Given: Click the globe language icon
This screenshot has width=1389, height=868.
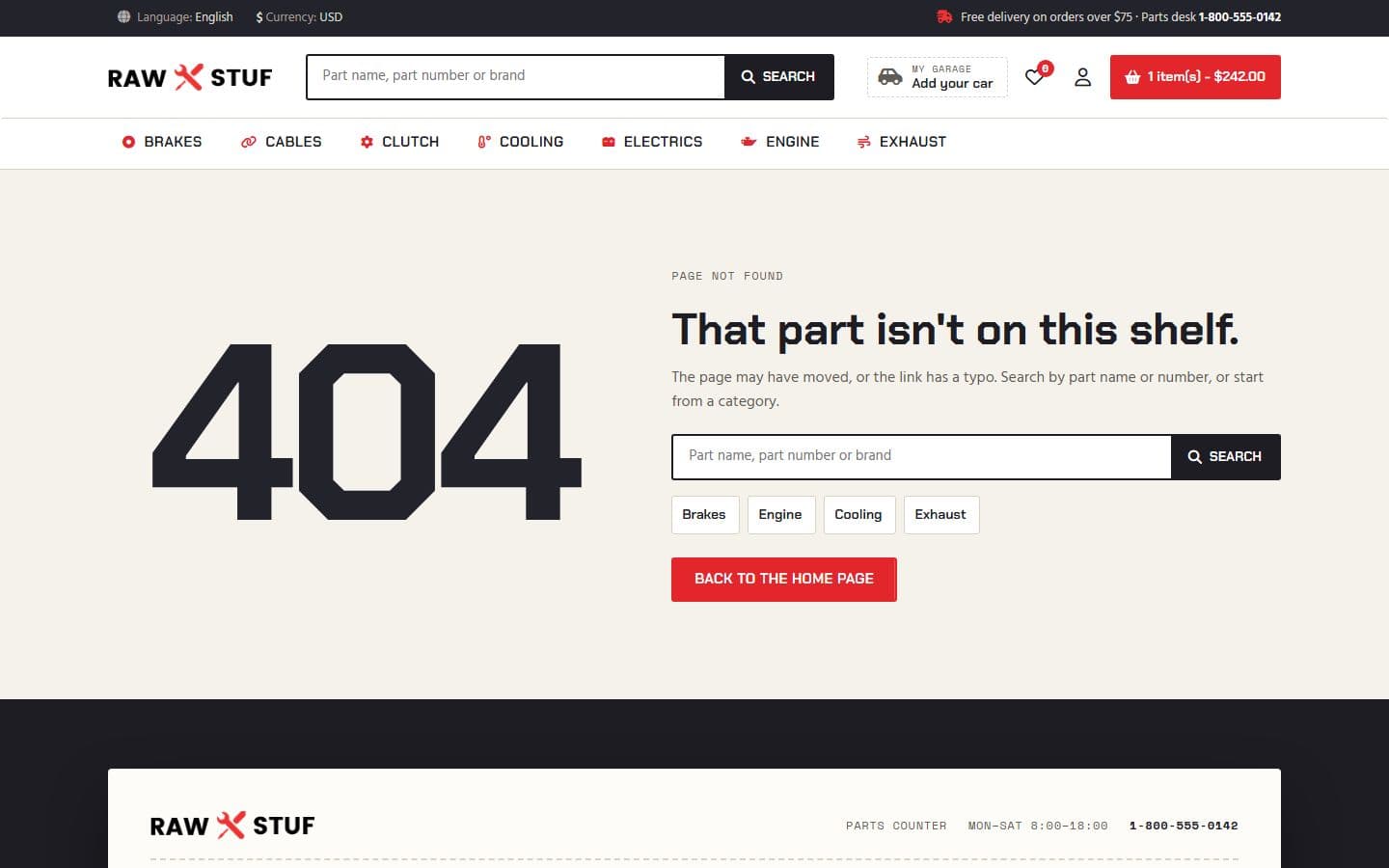Looking at the screenshot, I should 123,17.
